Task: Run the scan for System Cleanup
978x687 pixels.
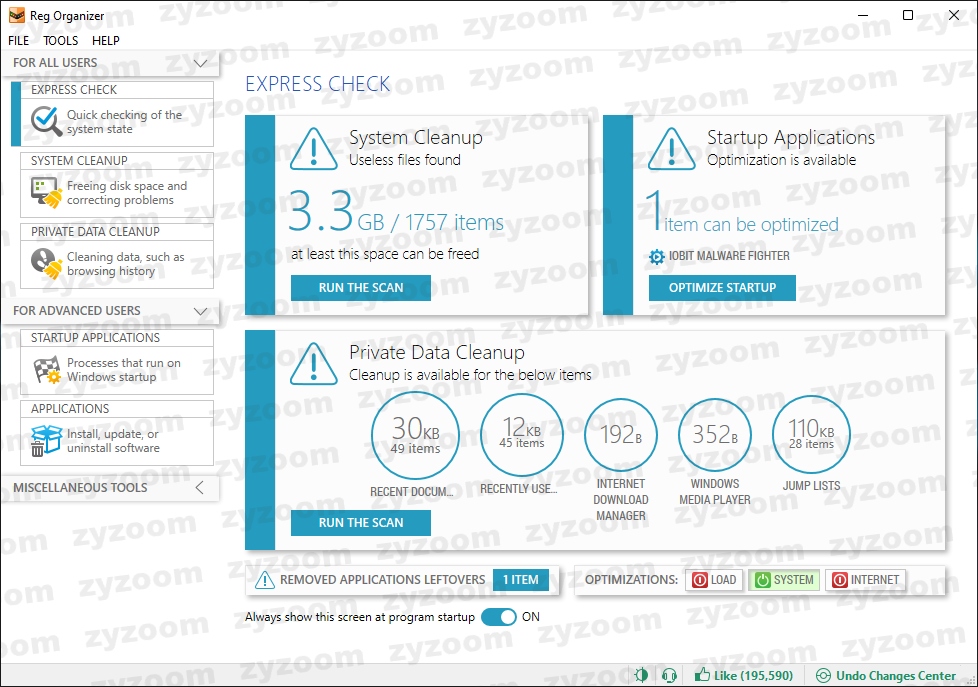Action: 361,288
